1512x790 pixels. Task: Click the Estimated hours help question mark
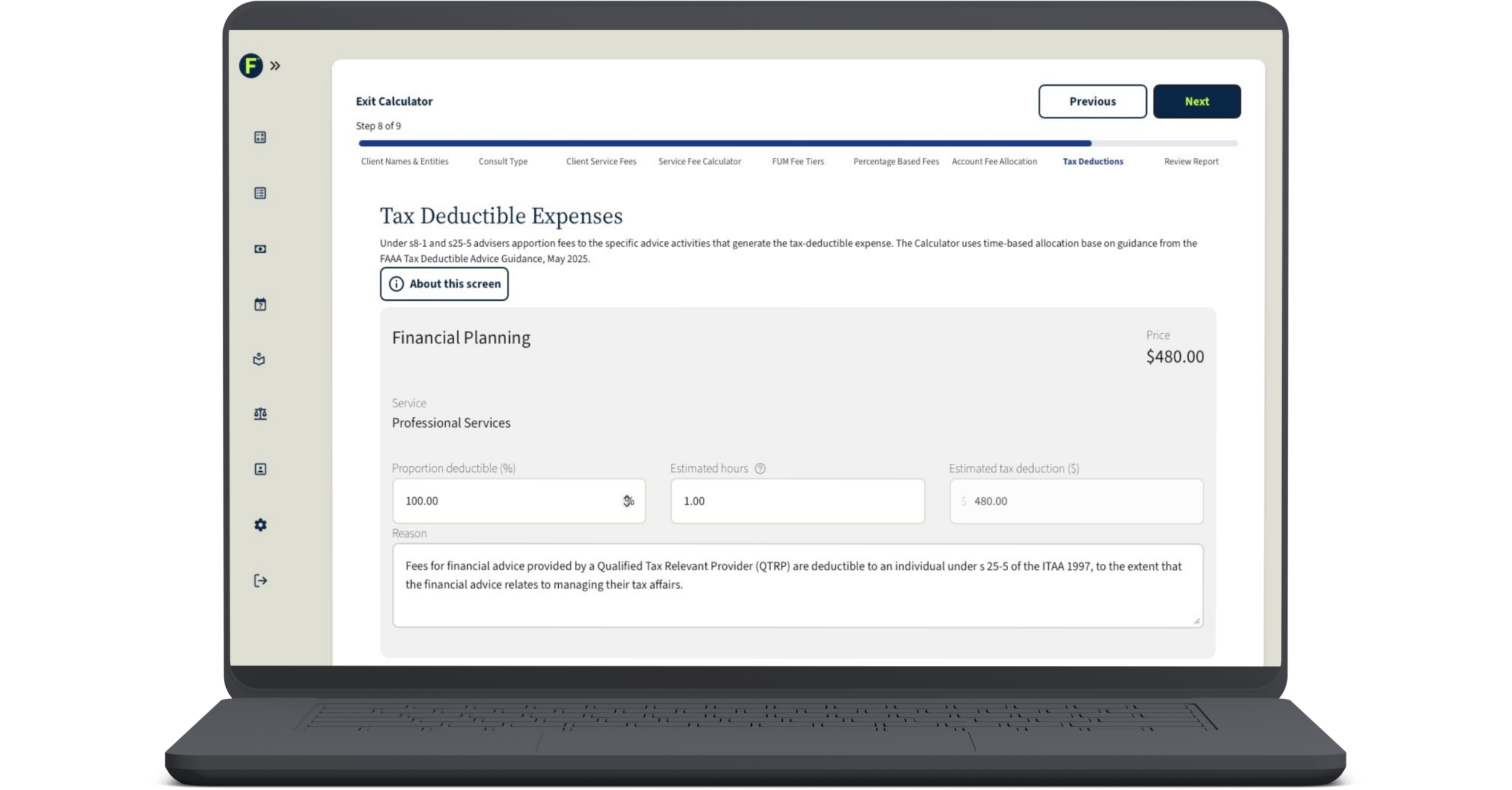761,468
